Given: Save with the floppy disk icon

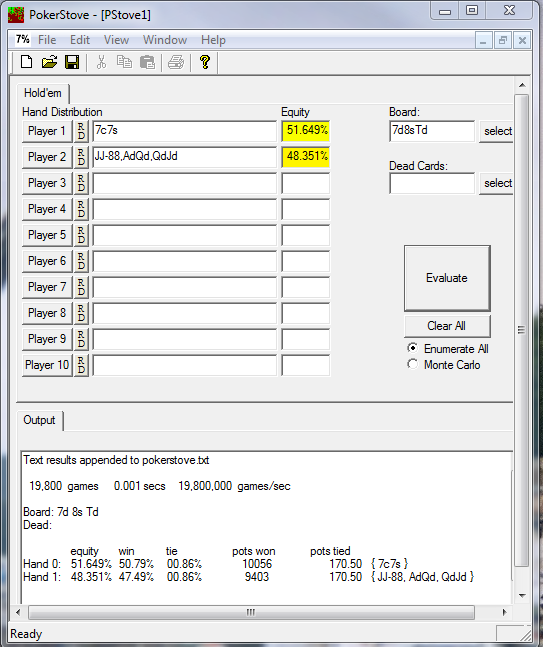Looking at the screenshot, I should point(72,62).
